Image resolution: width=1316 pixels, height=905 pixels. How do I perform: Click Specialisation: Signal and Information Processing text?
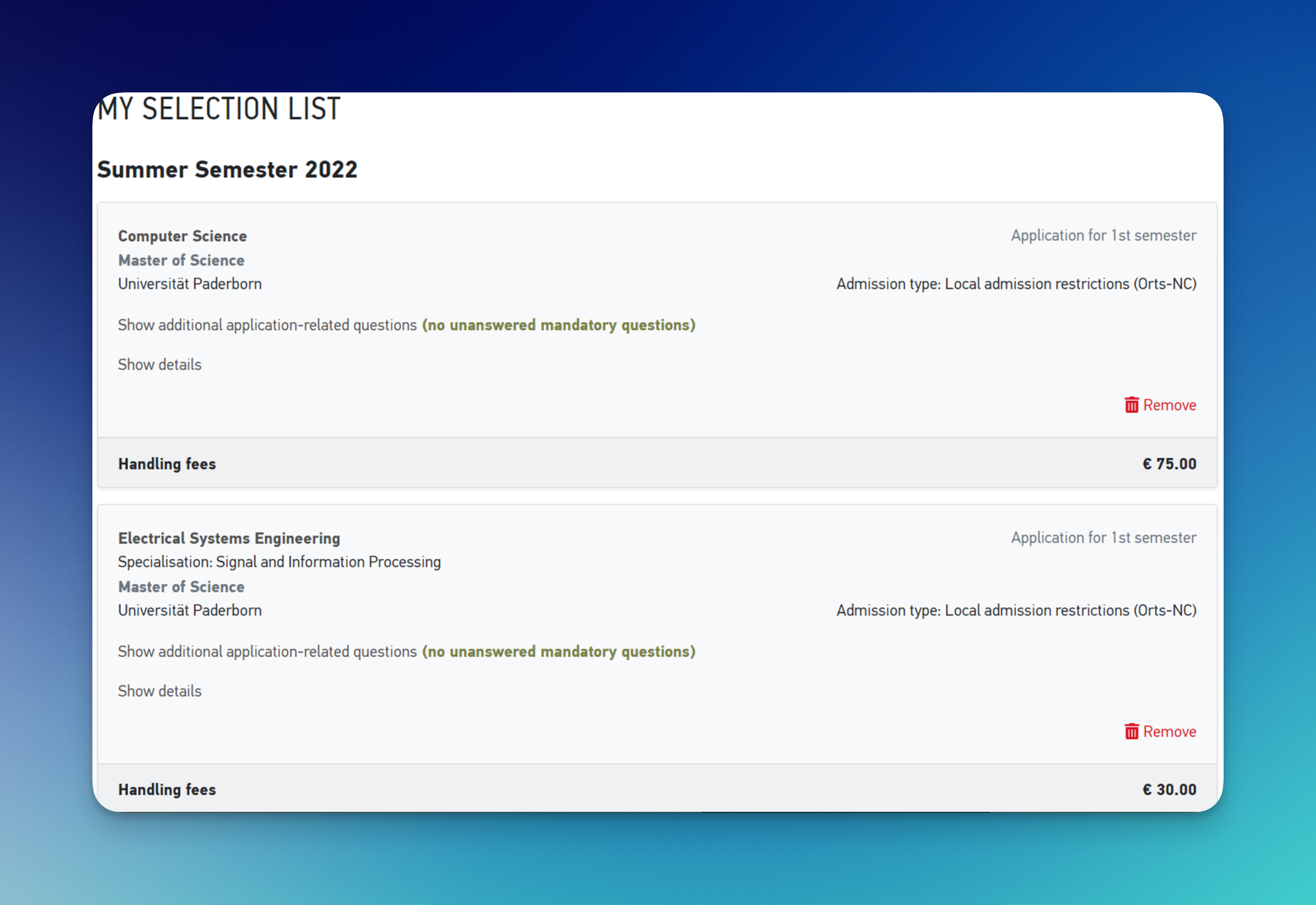tap(280, 562)
